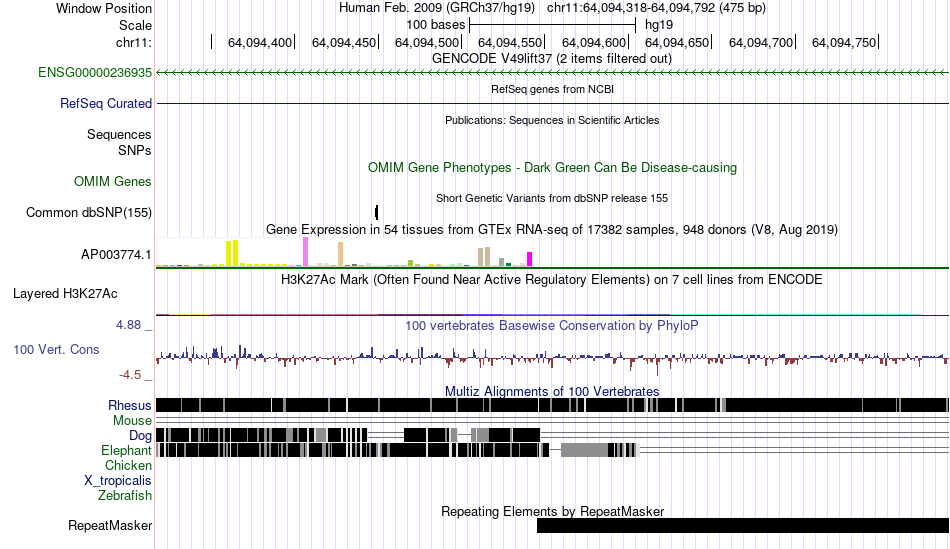This screenshot has height=549, width=950.
Task: Click the 64,094,550 ruler coordinate
Action: [510, 42]
